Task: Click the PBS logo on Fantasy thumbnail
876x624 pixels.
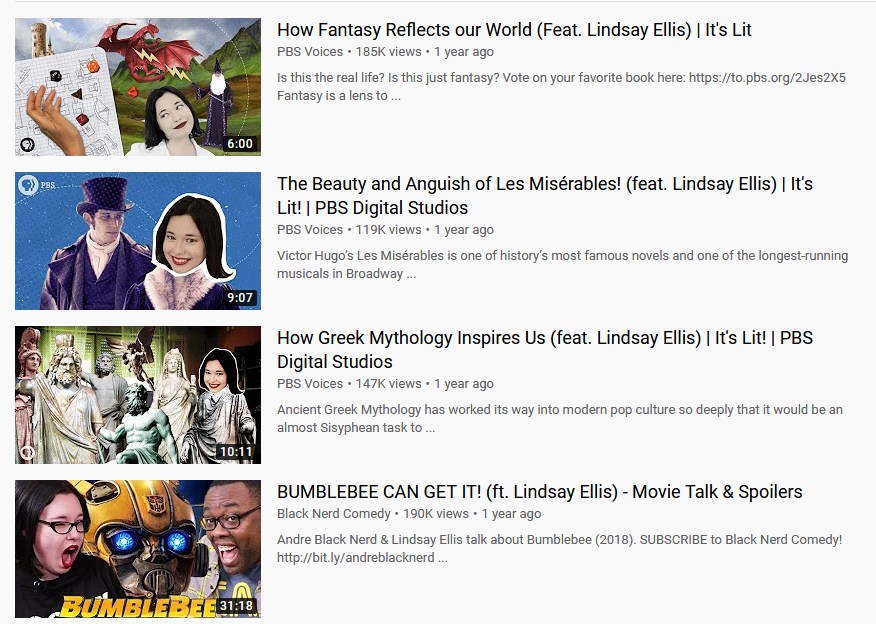Action: [x=27, y=145]
